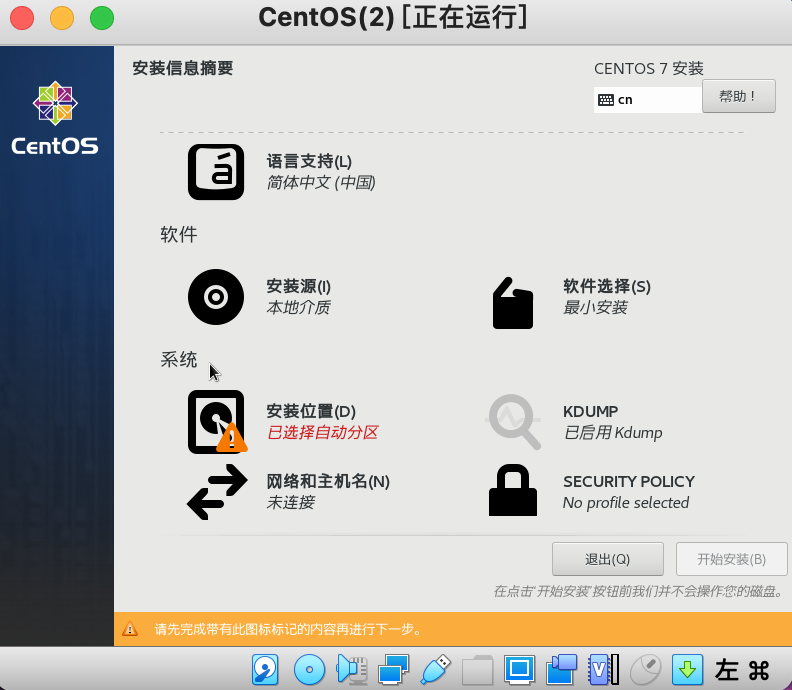
Task: Open 网络和主机名(N) network settings
Action: pyautogui.click(x=328, y=481)
